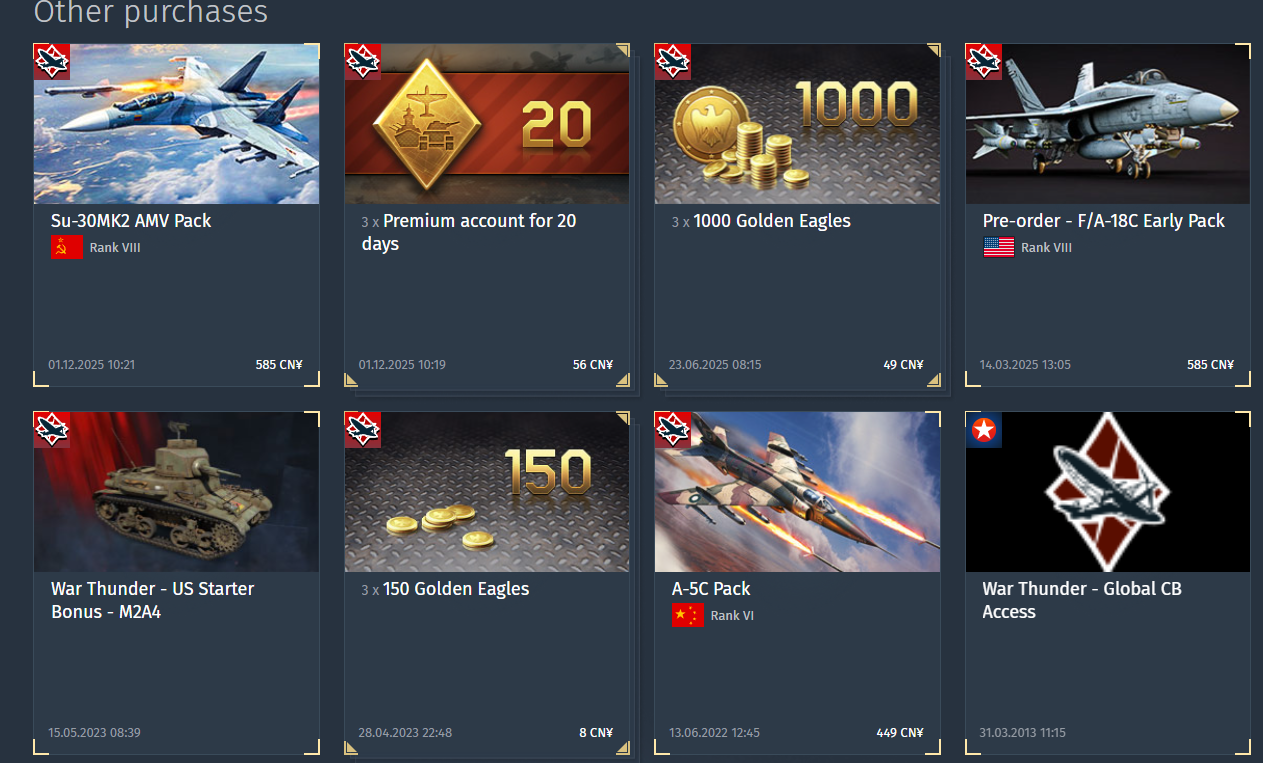The width and height of the screenshot is (1263, 763).
Task: Open the Global CB Access diamond logo image
Action: click(1108, 492)
